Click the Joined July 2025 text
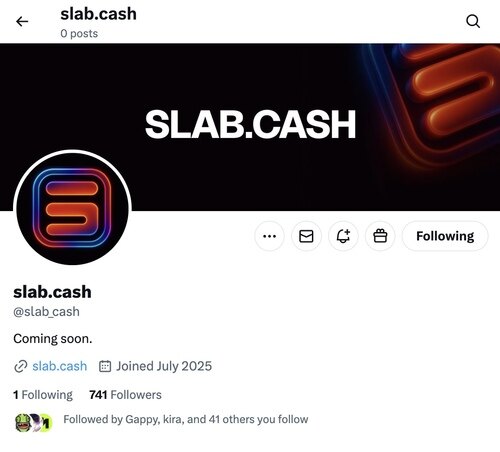Image resolution: width=500 pixels, height=452 pixels. click(164, 366)
